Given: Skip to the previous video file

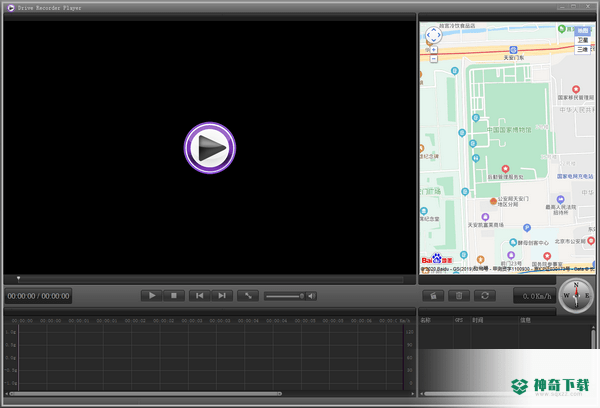Looking at the screenshot, I should 199,295.
